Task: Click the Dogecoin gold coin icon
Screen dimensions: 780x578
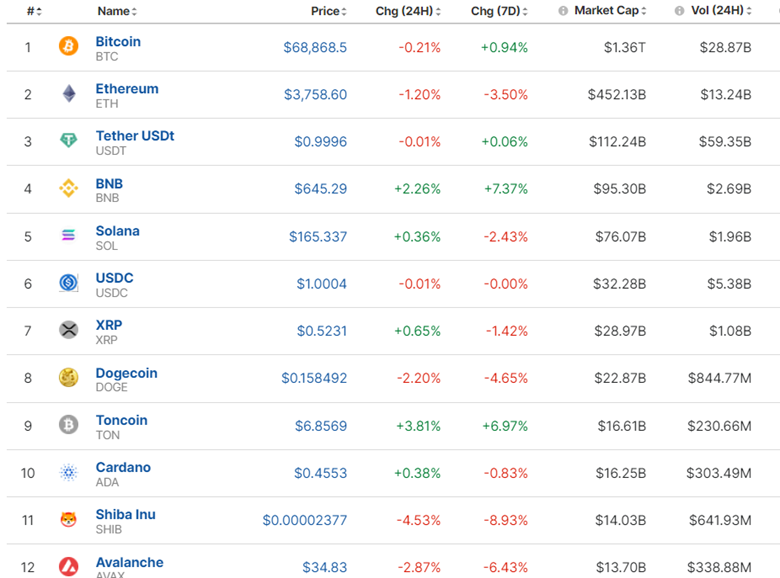Action: [69, 377]
